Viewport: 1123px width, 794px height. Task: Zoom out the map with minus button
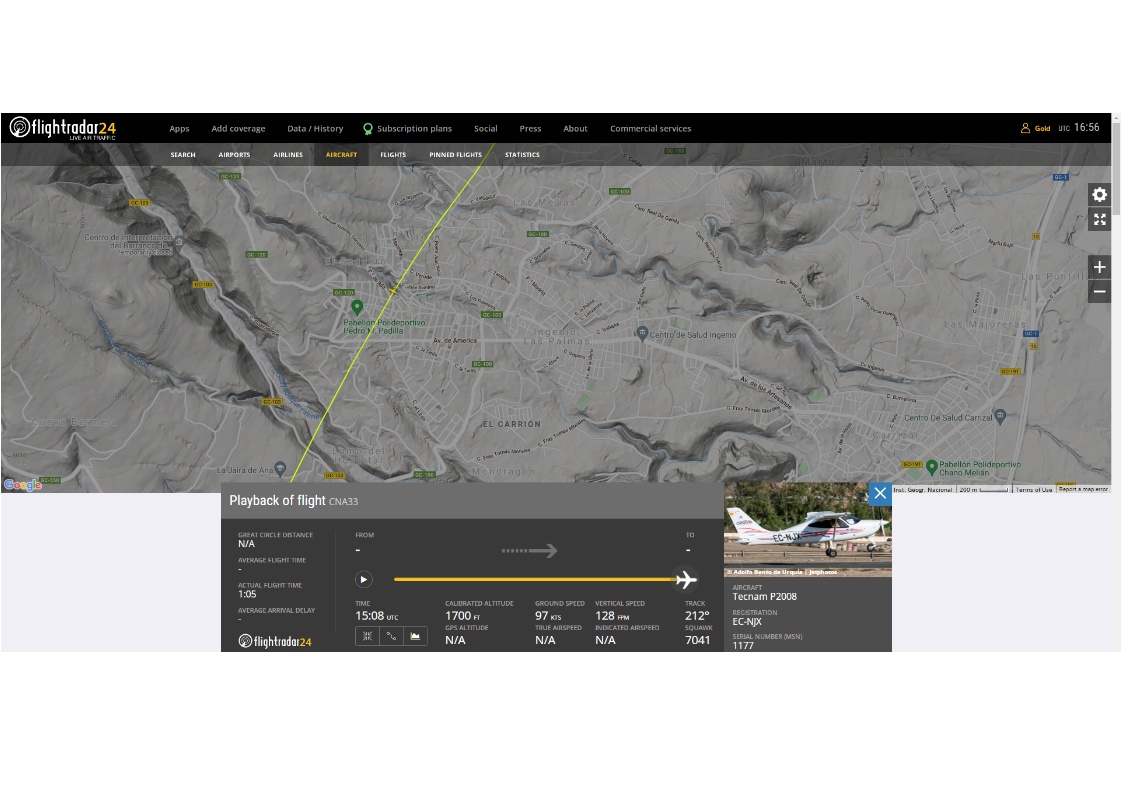1099,291
